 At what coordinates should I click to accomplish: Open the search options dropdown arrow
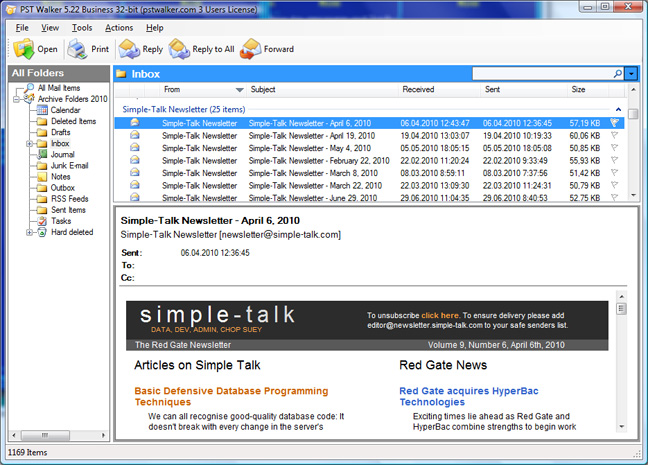point(631,74)
